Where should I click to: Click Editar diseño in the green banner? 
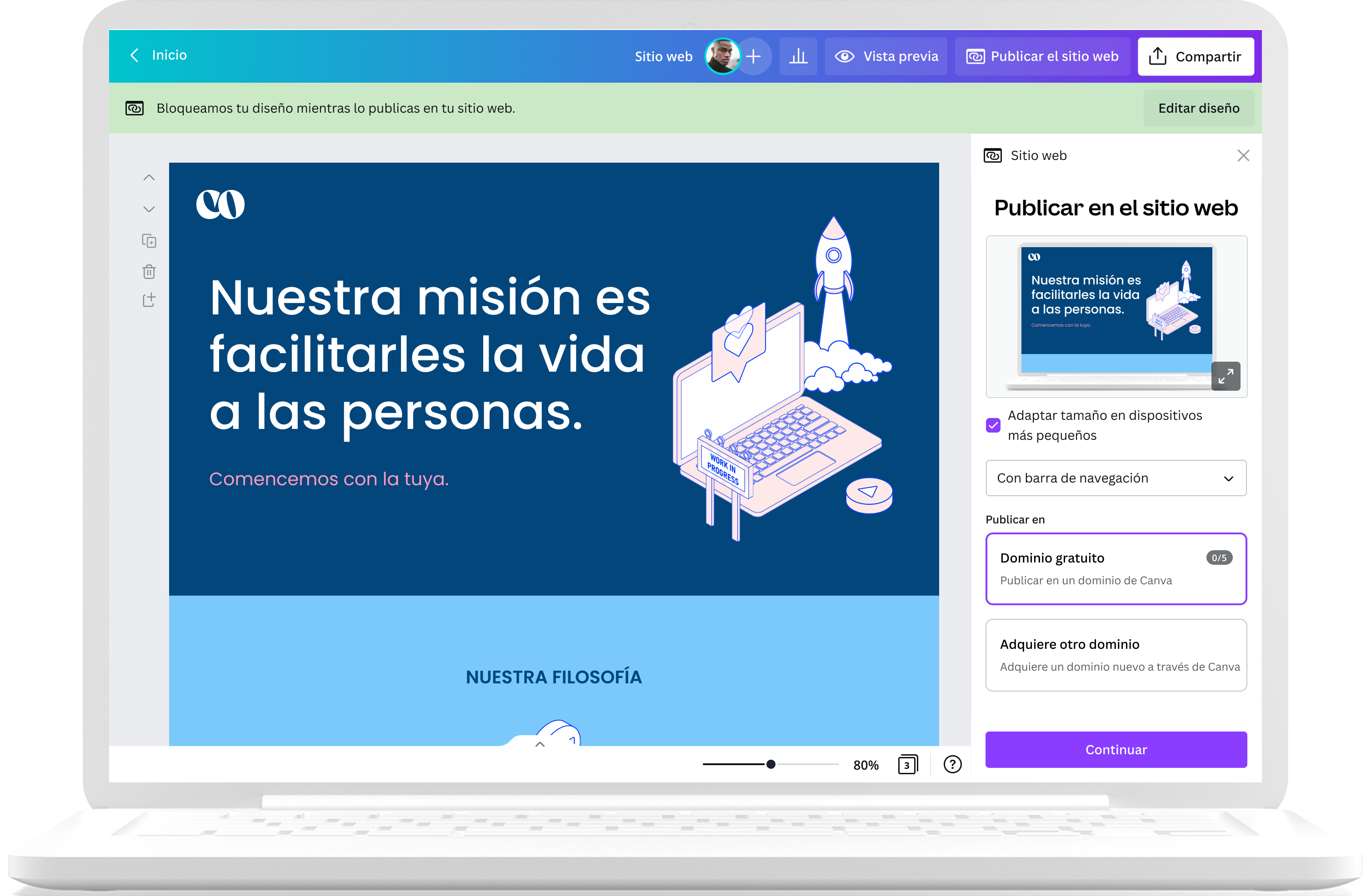[1199, 108]
